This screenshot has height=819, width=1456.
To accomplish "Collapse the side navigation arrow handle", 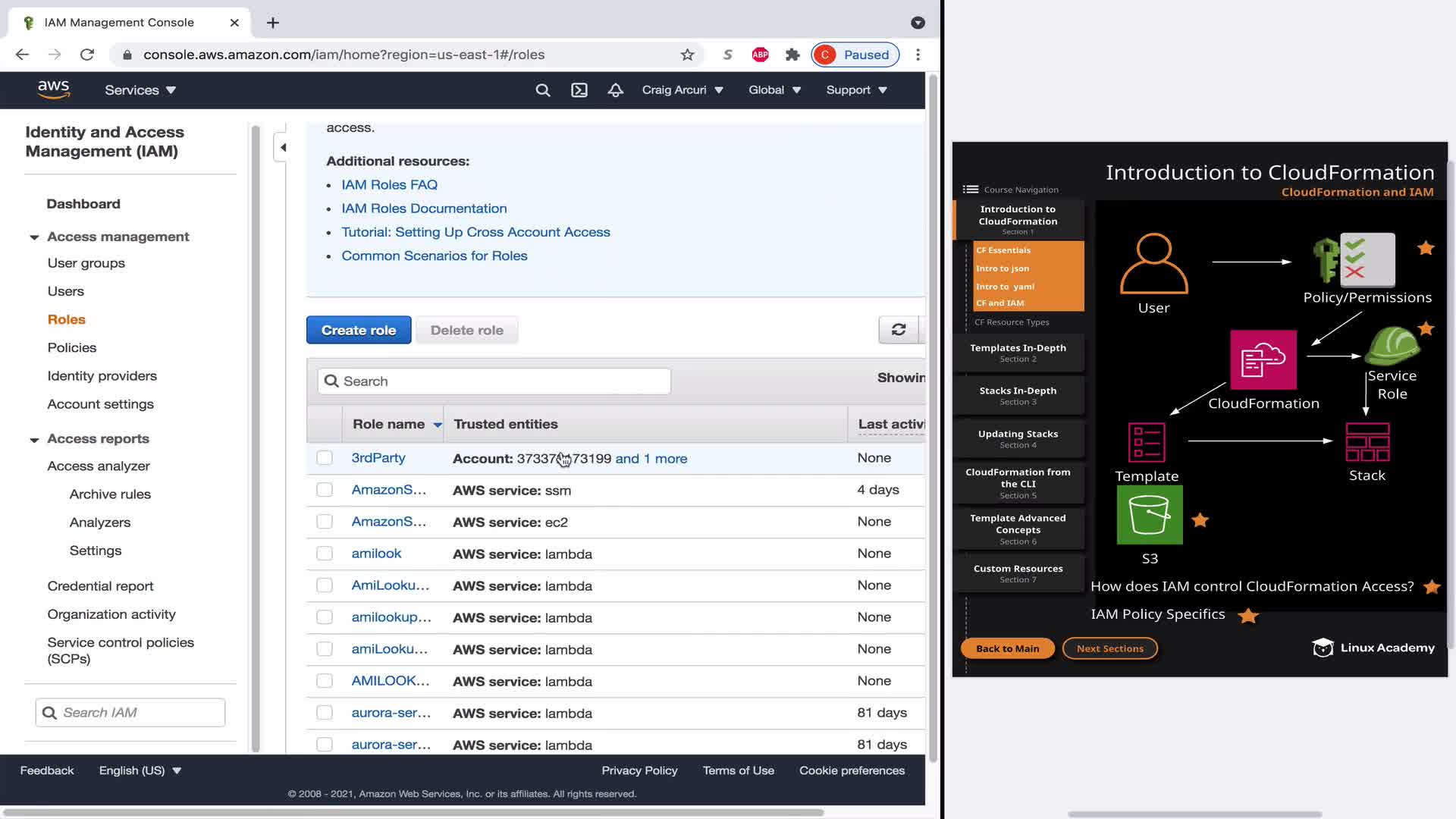I will click(x=282, y=147).
